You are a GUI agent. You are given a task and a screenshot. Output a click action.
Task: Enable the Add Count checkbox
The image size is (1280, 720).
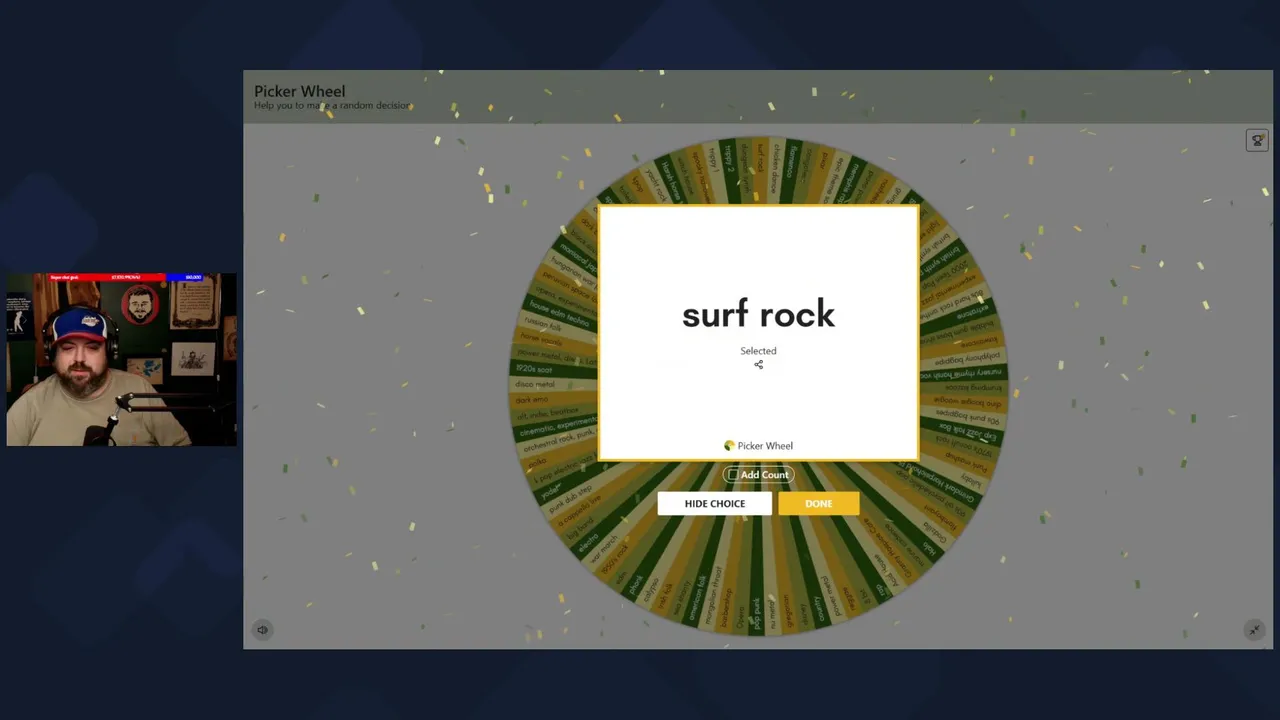click(734, 475)
